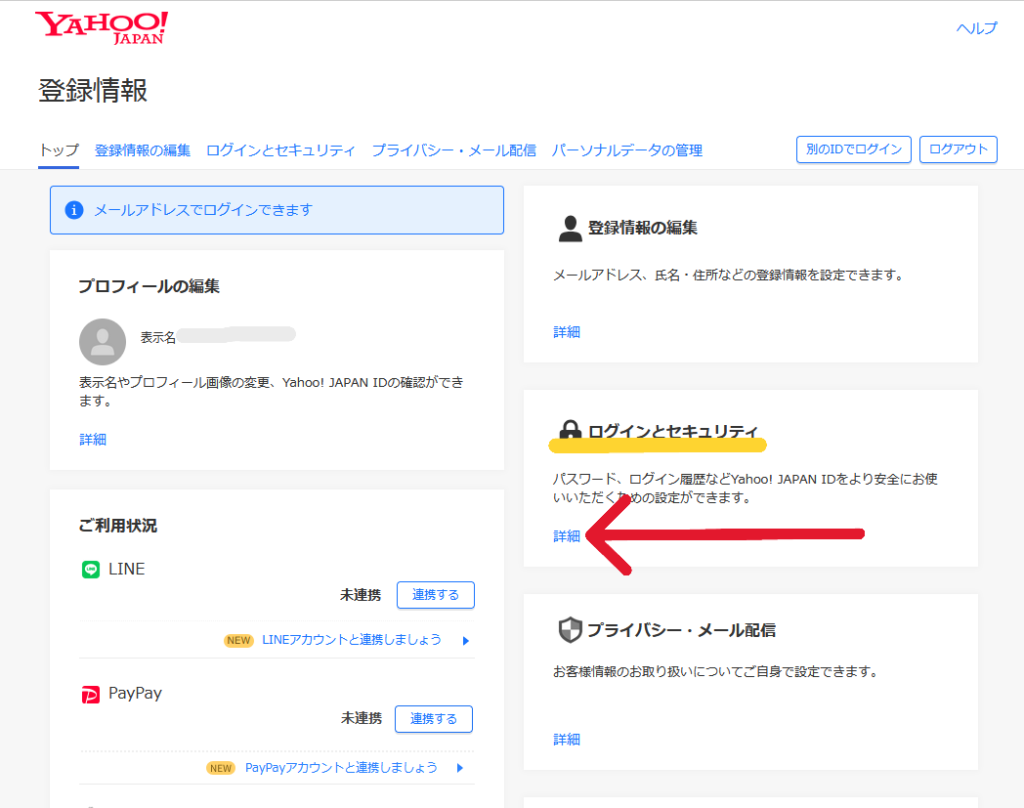Click the Yahoo! JAPAN logo
The width and height of the screenshot is (1024, 808).
(x=101, y=28)
